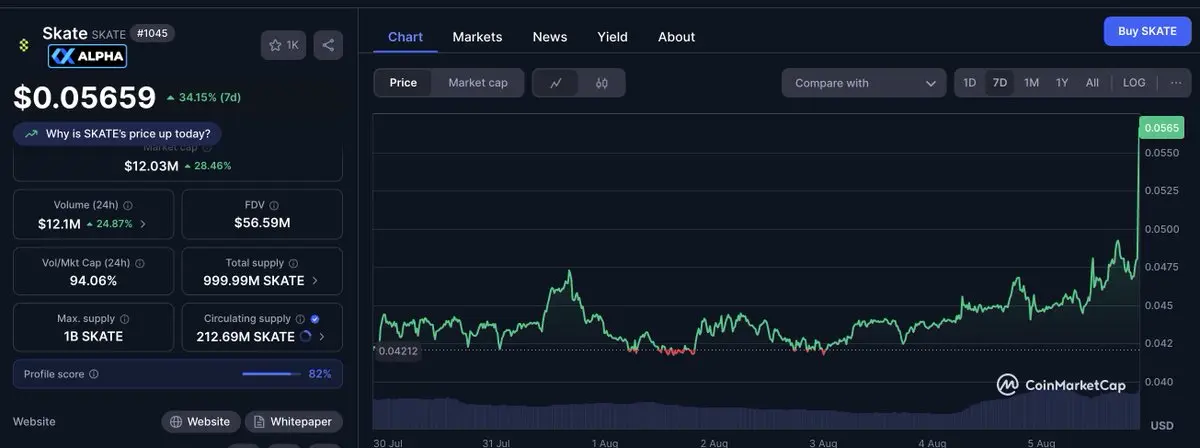
Task: Set chart range to 7D
Action: pos(999,83)
